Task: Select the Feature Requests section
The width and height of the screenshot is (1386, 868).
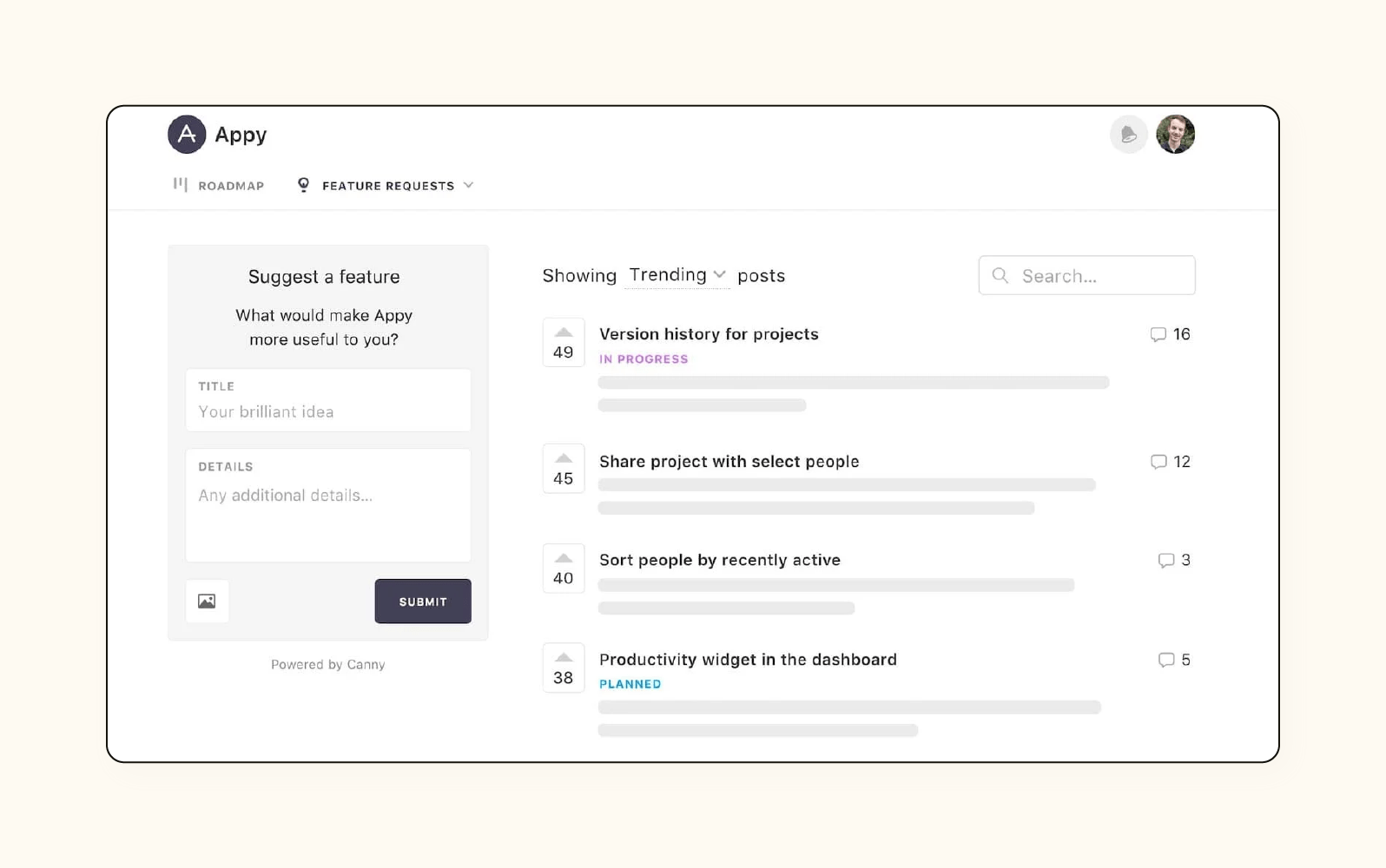Action: 387,185
